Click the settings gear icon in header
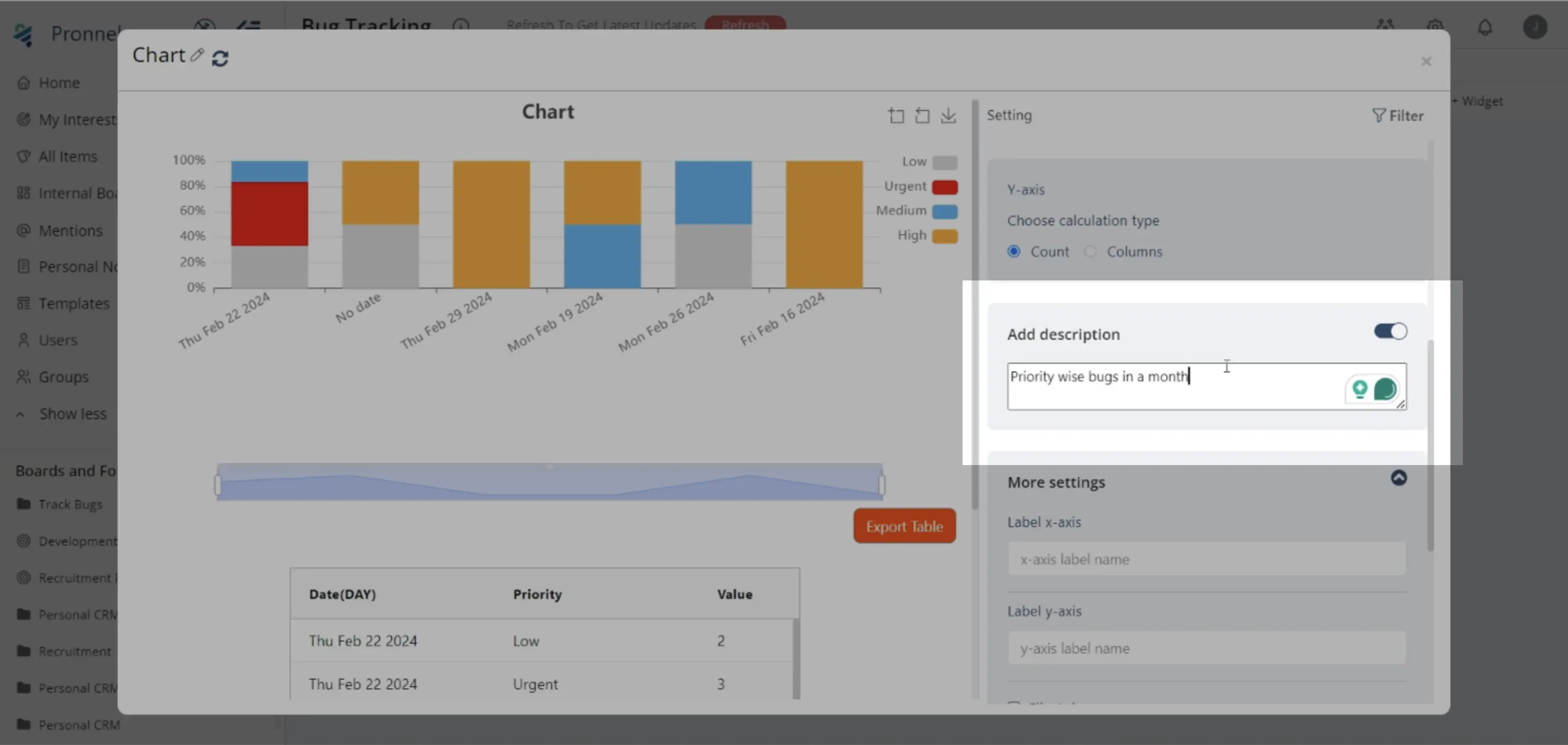 pyautogui.click(x=1435, y=27)
